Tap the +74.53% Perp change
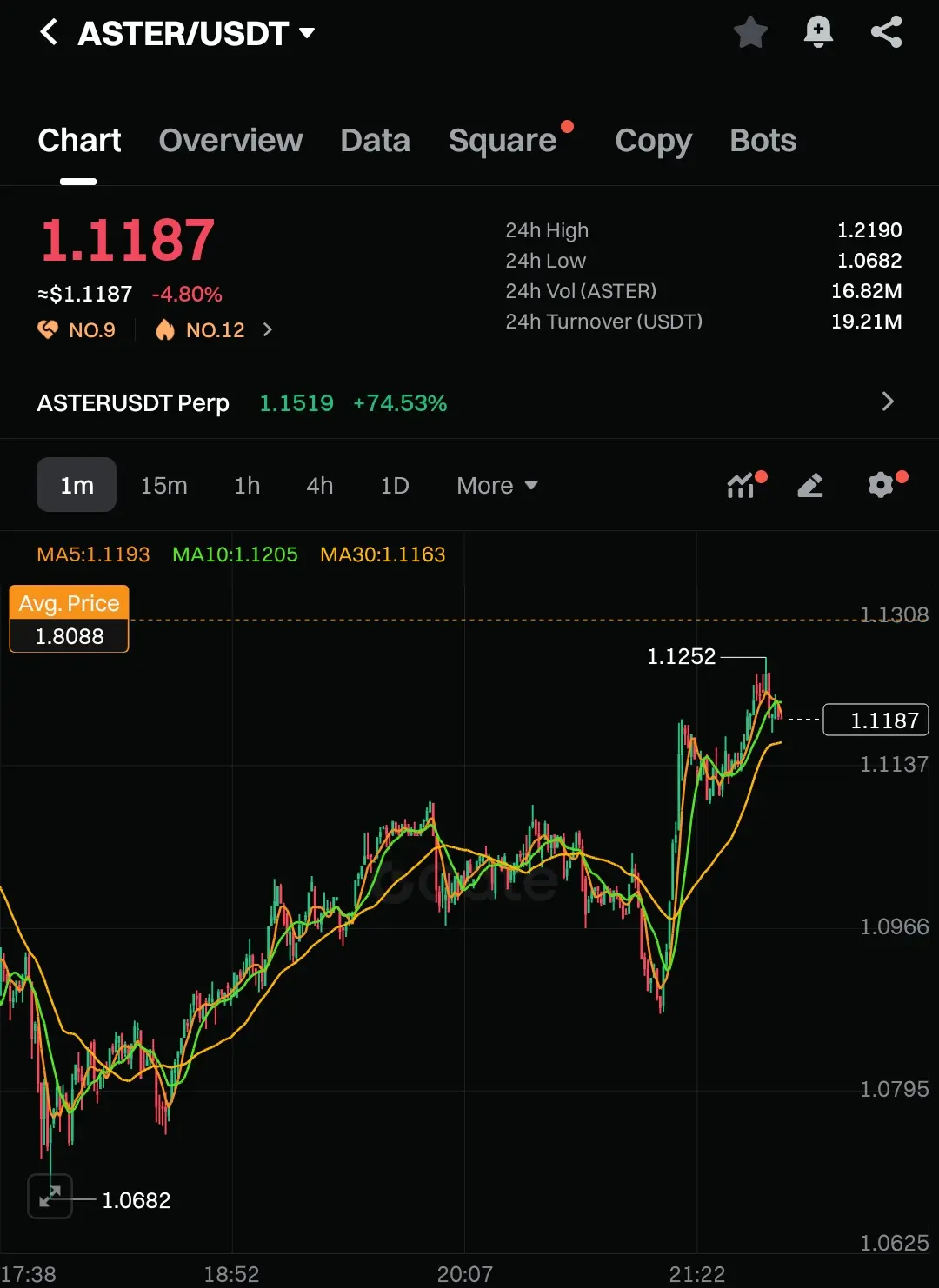 click(400, 403)
